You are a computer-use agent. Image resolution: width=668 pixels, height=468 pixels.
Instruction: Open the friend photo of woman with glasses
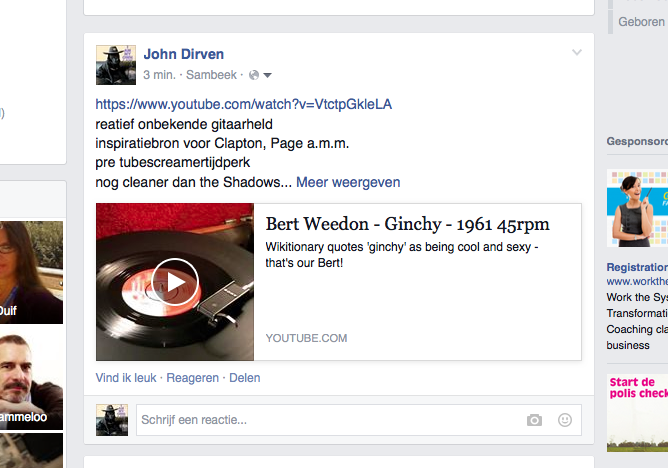[32, 272]
